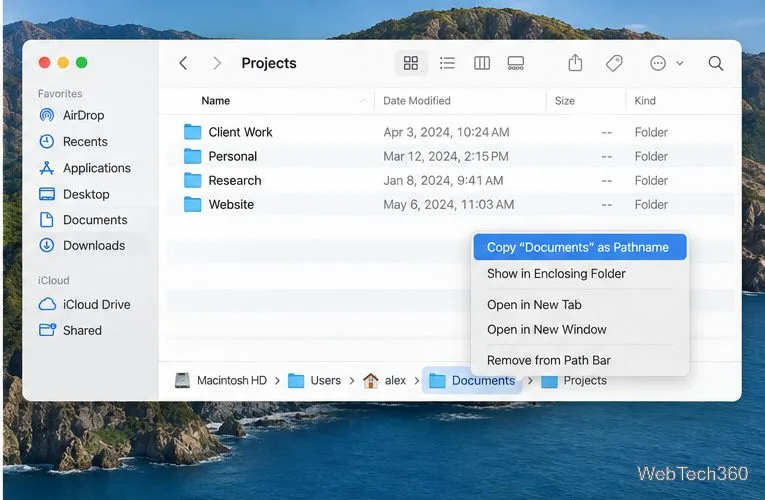Click the Research file name text

coord(235,180)
